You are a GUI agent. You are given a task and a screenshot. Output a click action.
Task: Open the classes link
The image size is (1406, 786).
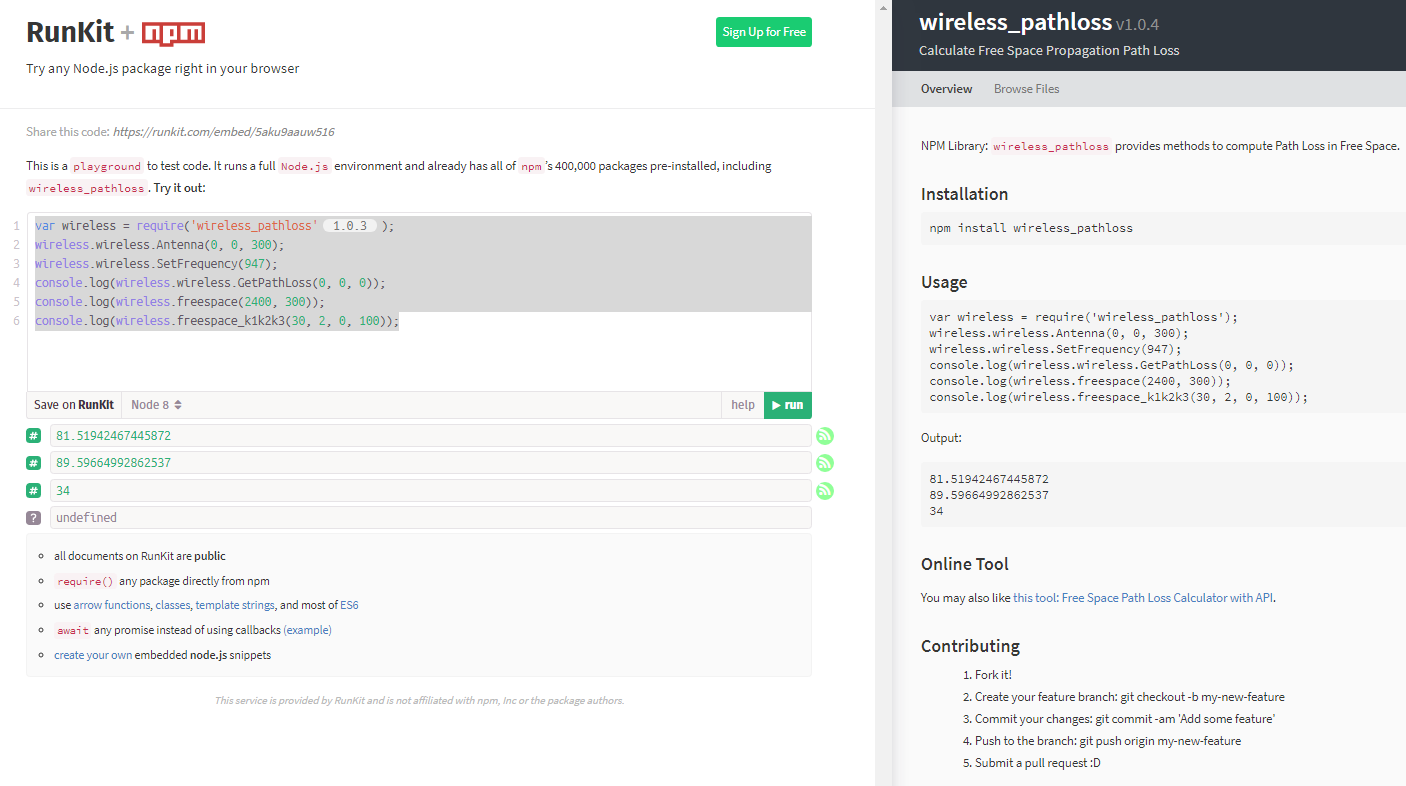[173, 605]
